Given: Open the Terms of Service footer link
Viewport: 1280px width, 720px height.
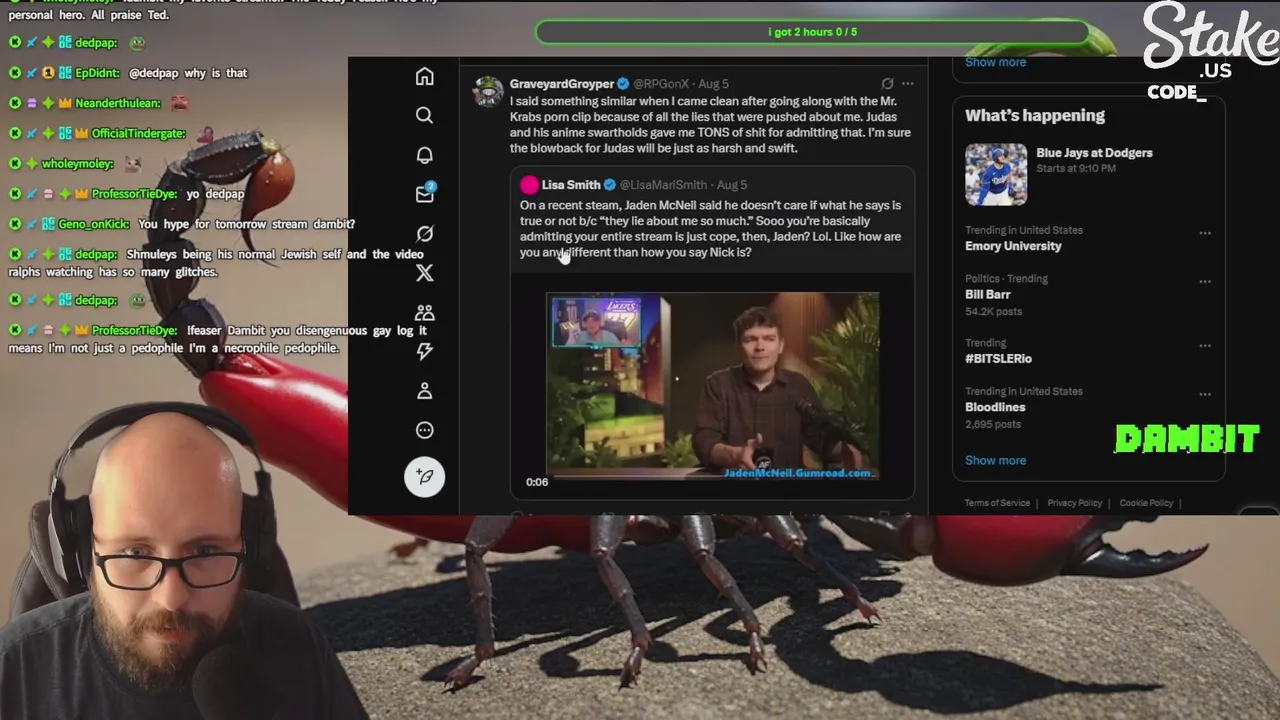Looking at the screenshot, I should [x=997, y=503].
